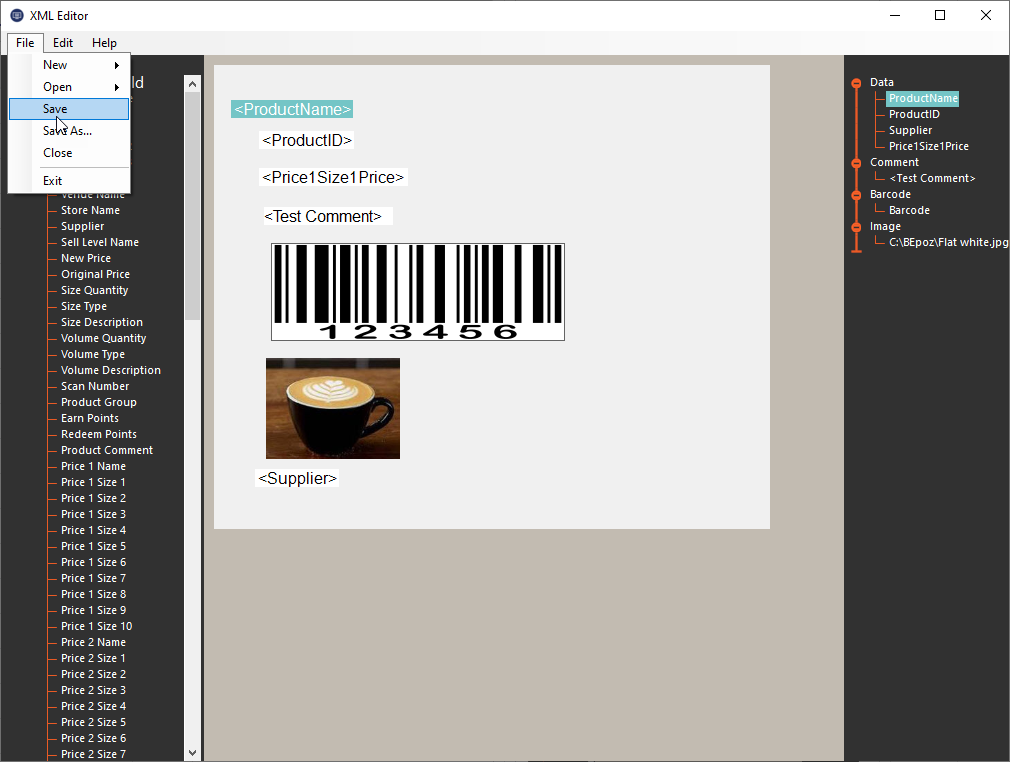The width and height of the screenshot is (1010, 762).
Task: Collapse the Barcode node in right tree
Action: coord(856,195)
